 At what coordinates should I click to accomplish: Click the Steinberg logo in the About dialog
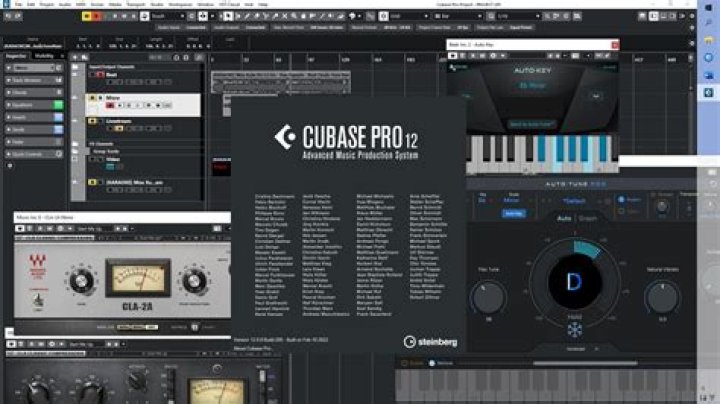coord(430,342)
